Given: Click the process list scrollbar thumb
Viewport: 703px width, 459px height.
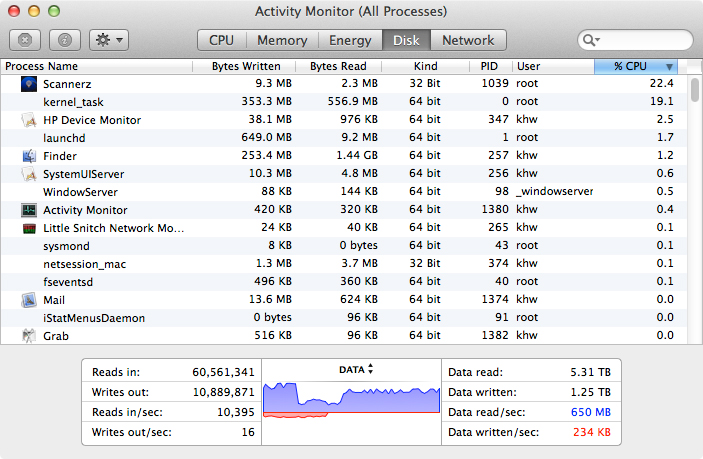Looking at the screenshot, I should tap(694, 90).
